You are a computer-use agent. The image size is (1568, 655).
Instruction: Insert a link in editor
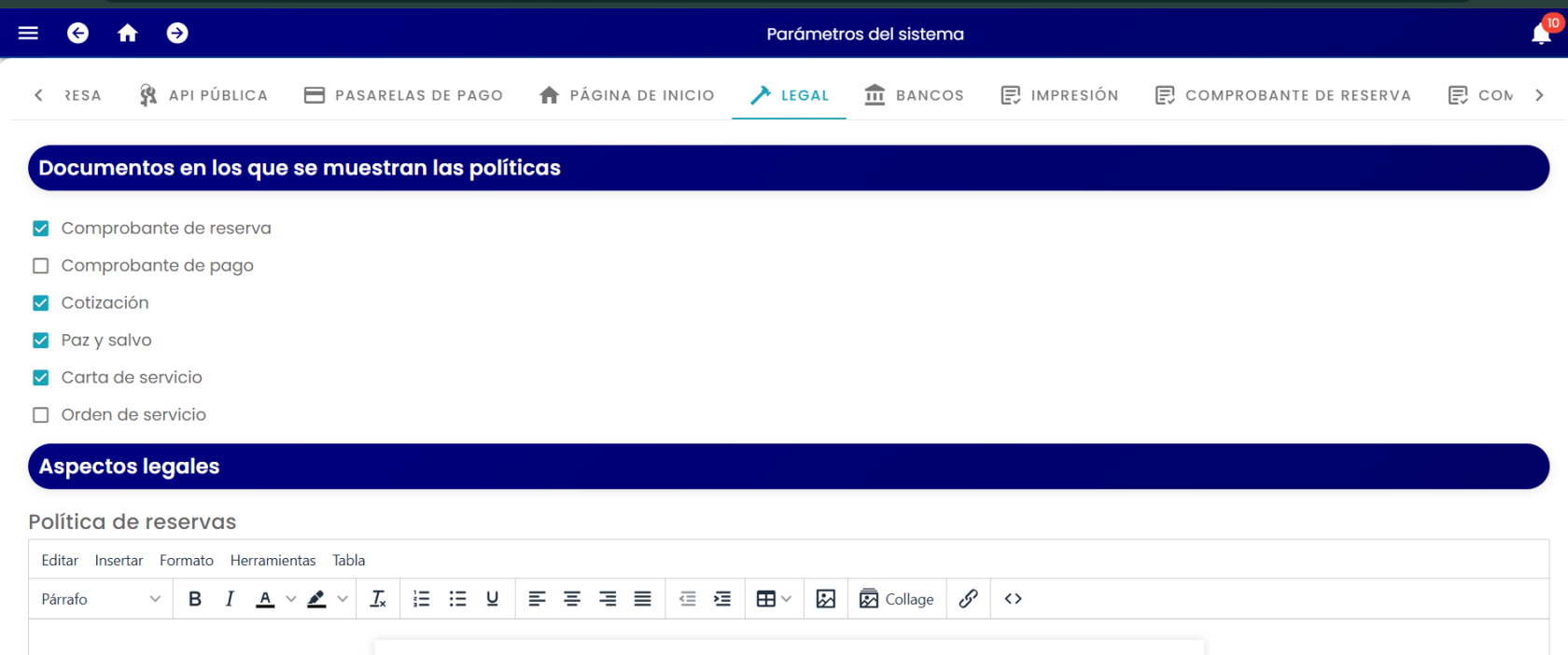pos(969,599)
